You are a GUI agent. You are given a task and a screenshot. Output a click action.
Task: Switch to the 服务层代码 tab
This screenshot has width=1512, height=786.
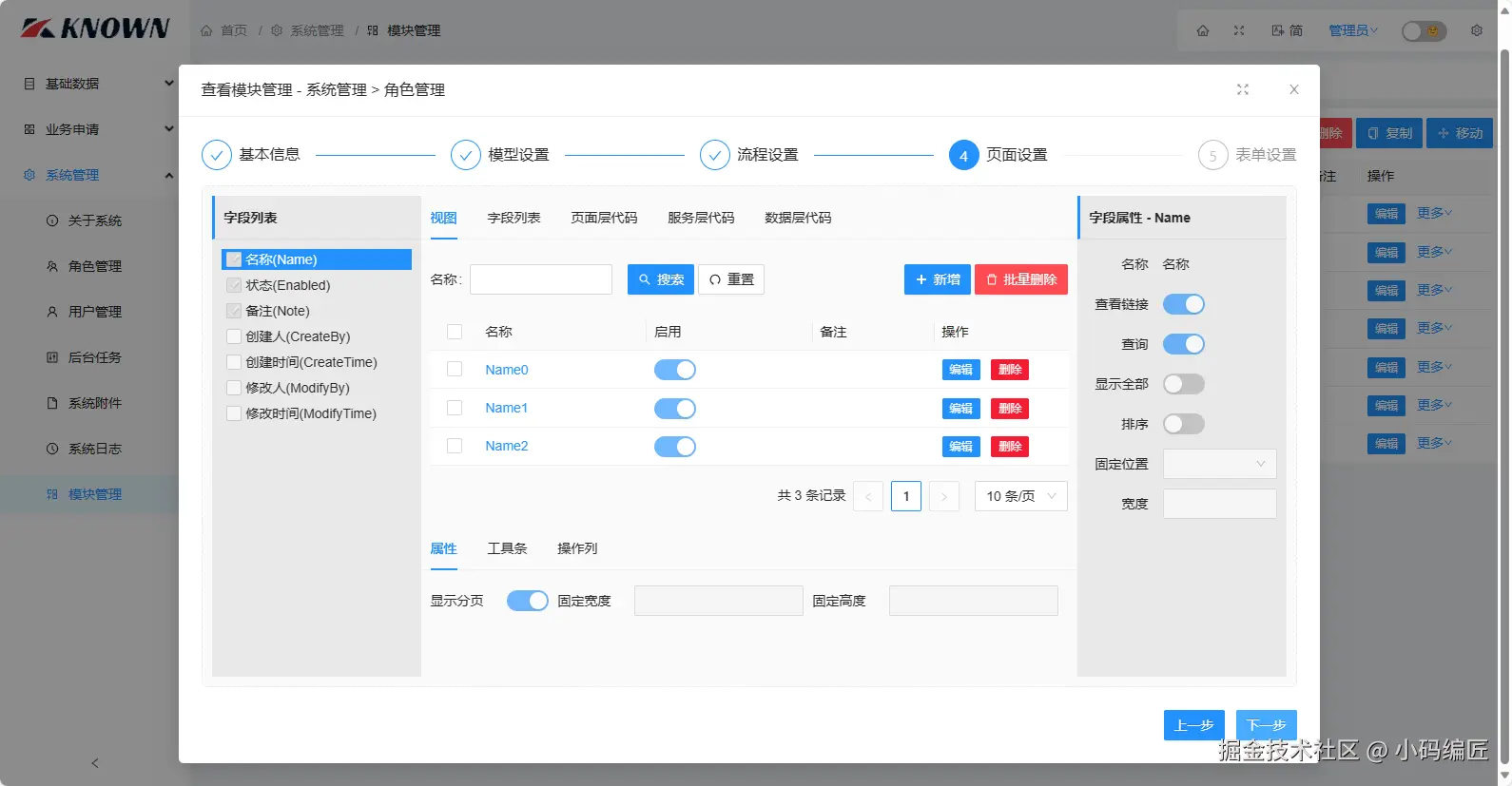(x=701, y=218)
